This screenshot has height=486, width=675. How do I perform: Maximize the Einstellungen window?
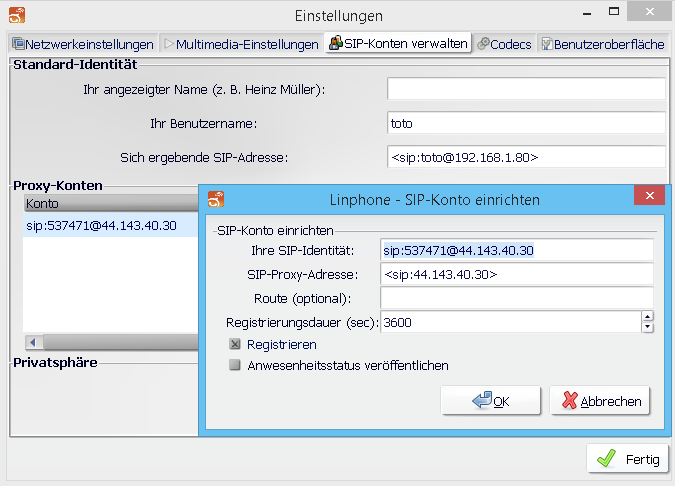pos(614,12)
